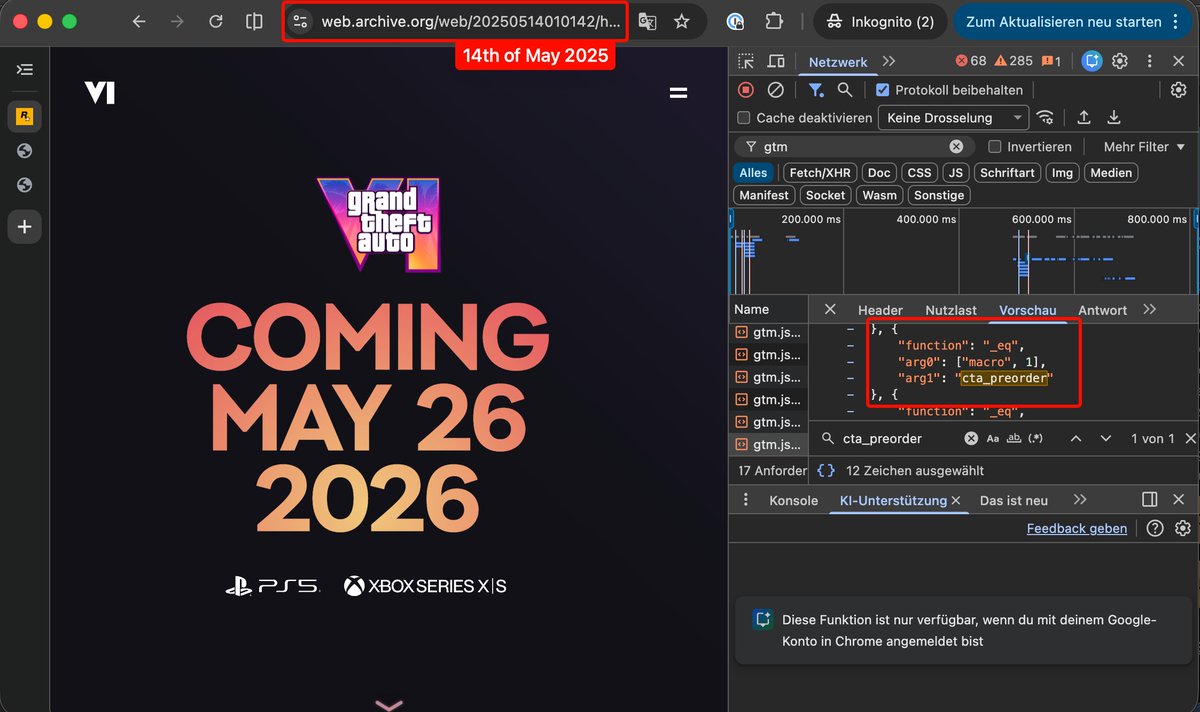Close the request details pane

pyautogui.click(x=829, y=309)
